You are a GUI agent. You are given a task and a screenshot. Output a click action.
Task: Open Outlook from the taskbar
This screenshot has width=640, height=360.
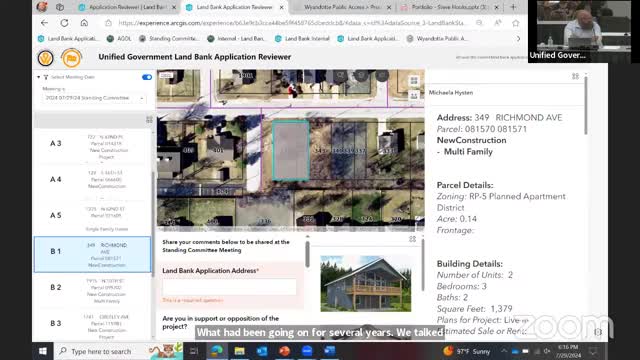click(x=262, y=351)
